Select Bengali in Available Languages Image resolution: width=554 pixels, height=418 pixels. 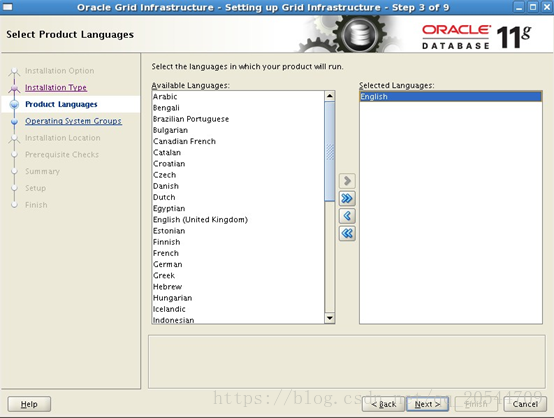(238, 108)
